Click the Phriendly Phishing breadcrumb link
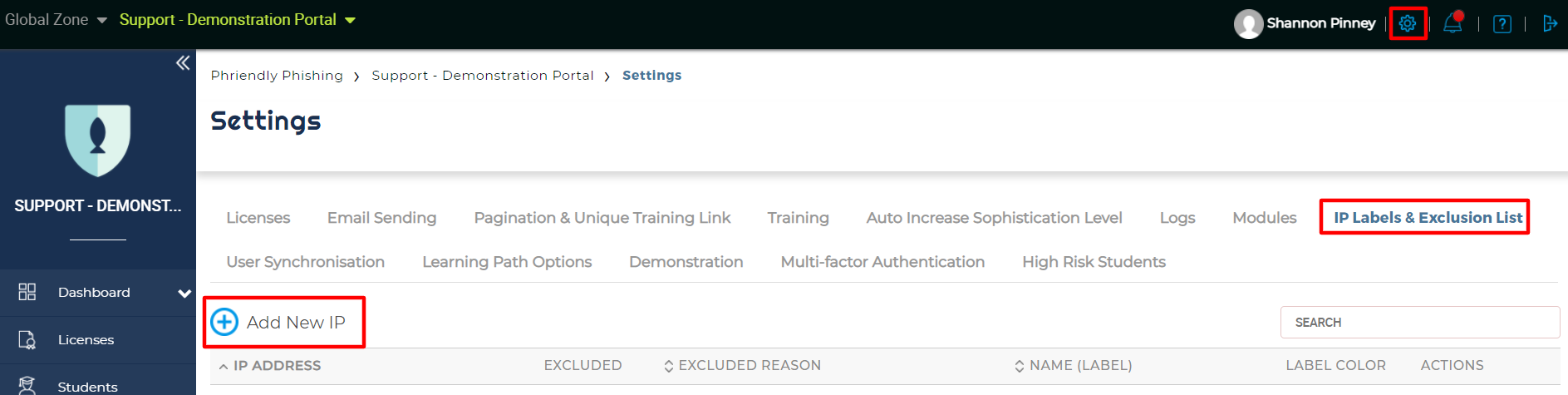The height and width of the screenshot is (395, 1568). pos(277,76)
